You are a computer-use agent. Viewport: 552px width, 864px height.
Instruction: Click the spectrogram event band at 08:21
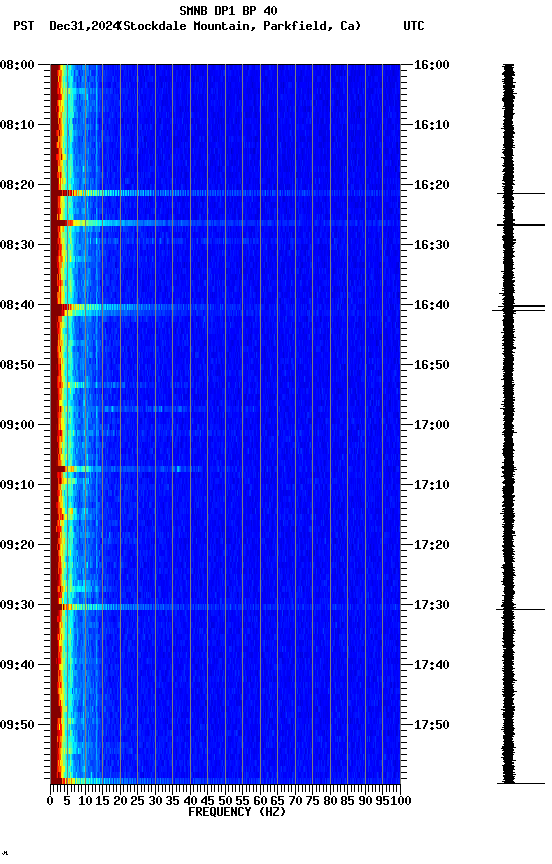click(x=225, y=193)
